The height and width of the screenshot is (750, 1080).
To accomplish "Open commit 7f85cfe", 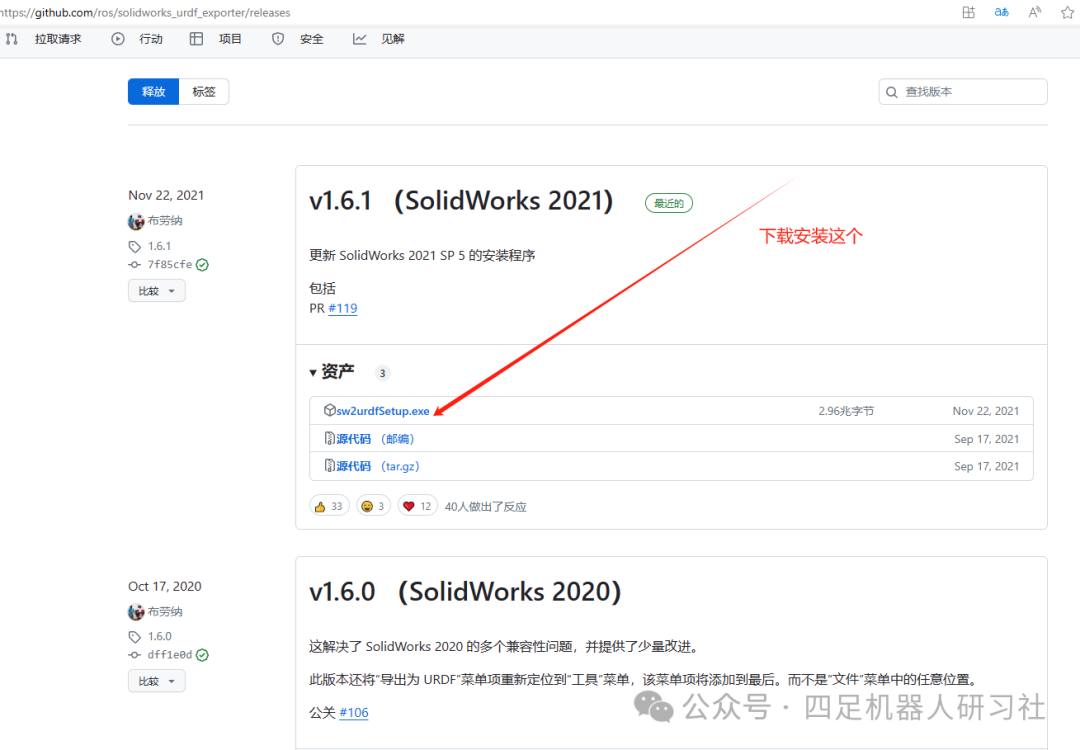I will pos(169,264).
